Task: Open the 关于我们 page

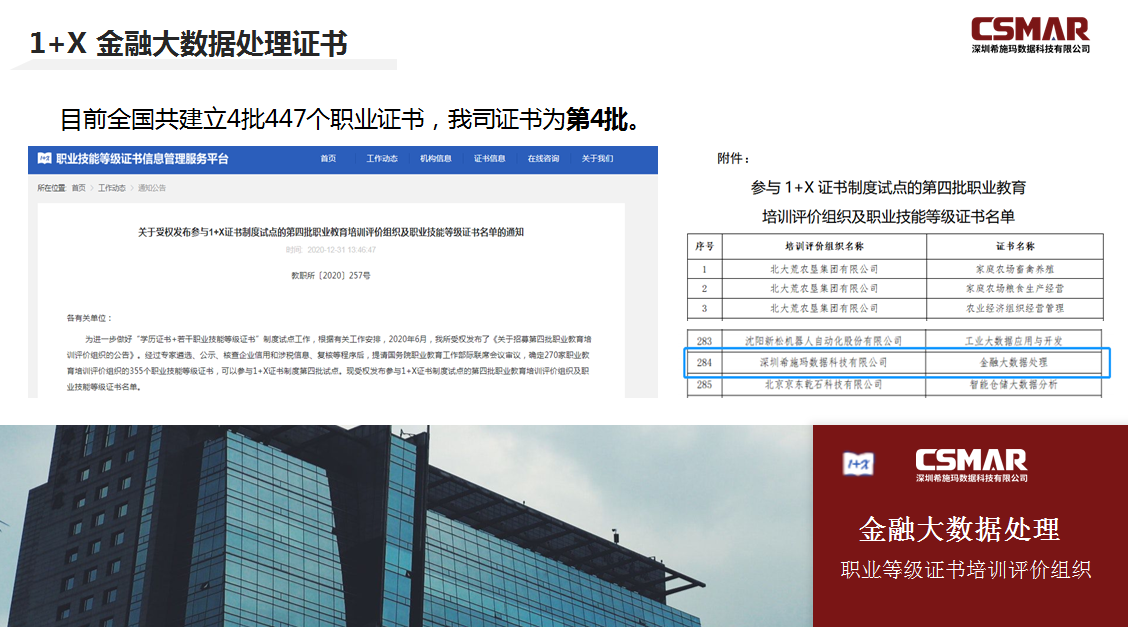Action: 595,157
